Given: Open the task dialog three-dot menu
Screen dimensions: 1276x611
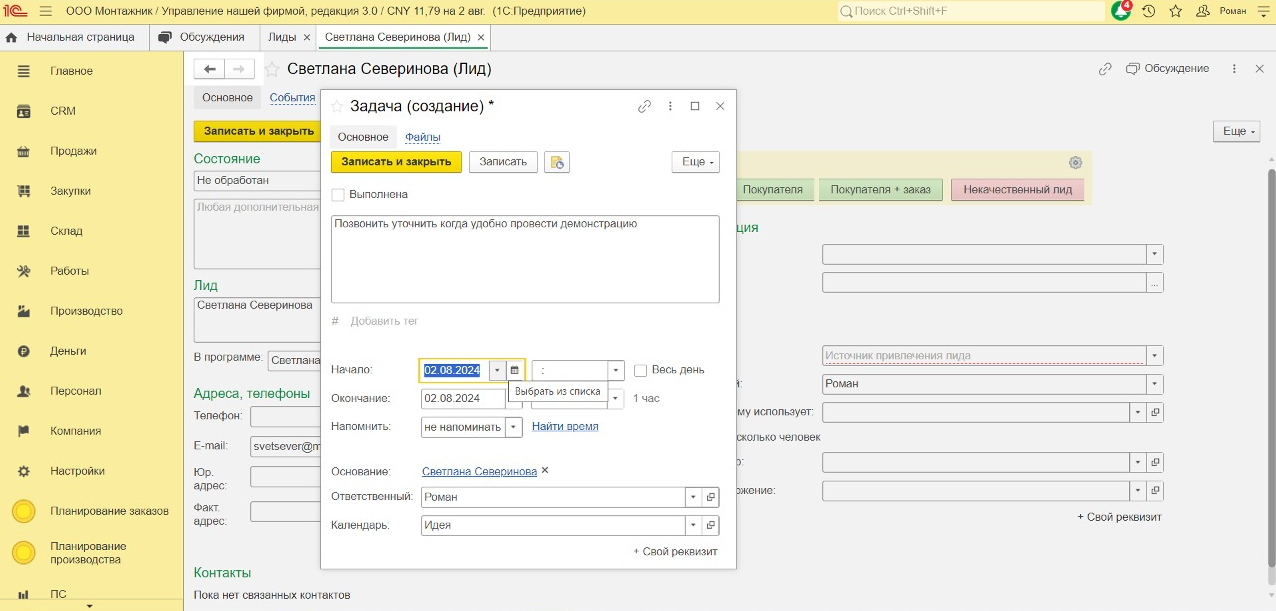Looking at the screenshot, I should pos(670,106).
